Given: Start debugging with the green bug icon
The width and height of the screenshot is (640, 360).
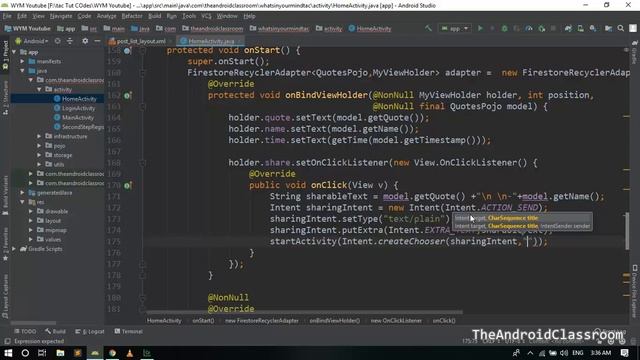Looking at the screenshot, I should [504, 28].
